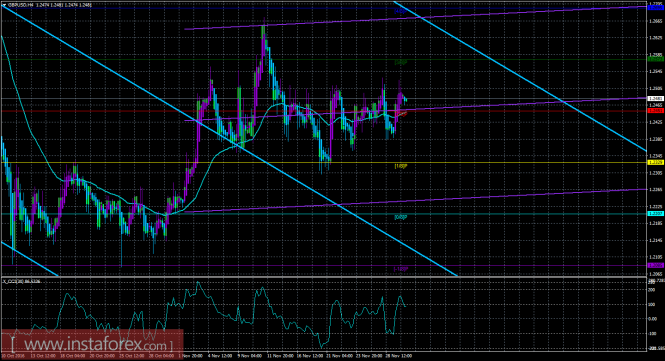Click the 9 Nov 04:00 time axis label
Viewport: 665px width, 361px height.
pyautogui.click(x=249, y=356)
